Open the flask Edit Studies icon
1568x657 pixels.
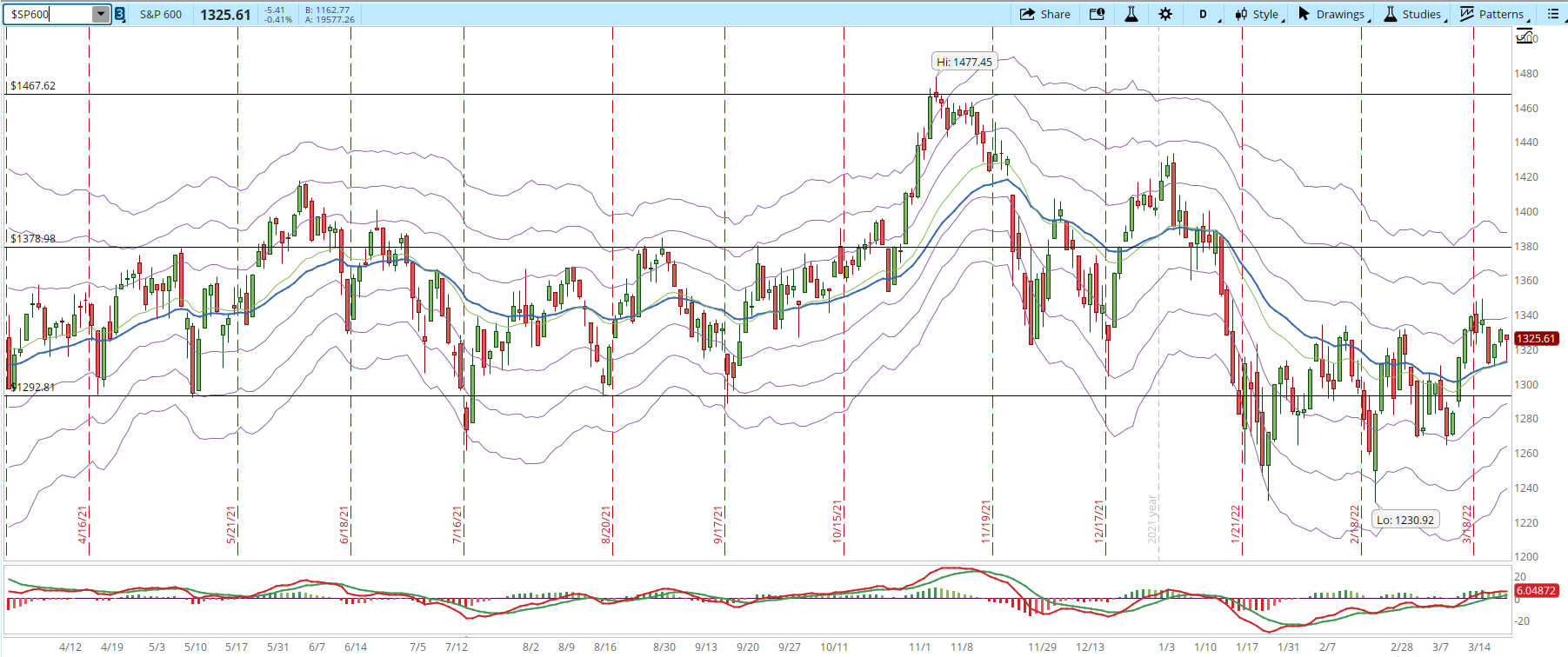[x=1131, y=14]
